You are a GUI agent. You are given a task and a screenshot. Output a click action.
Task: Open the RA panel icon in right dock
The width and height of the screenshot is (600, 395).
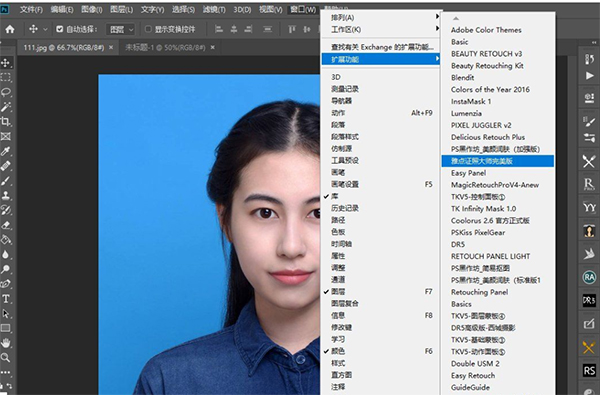click(589, 277)
